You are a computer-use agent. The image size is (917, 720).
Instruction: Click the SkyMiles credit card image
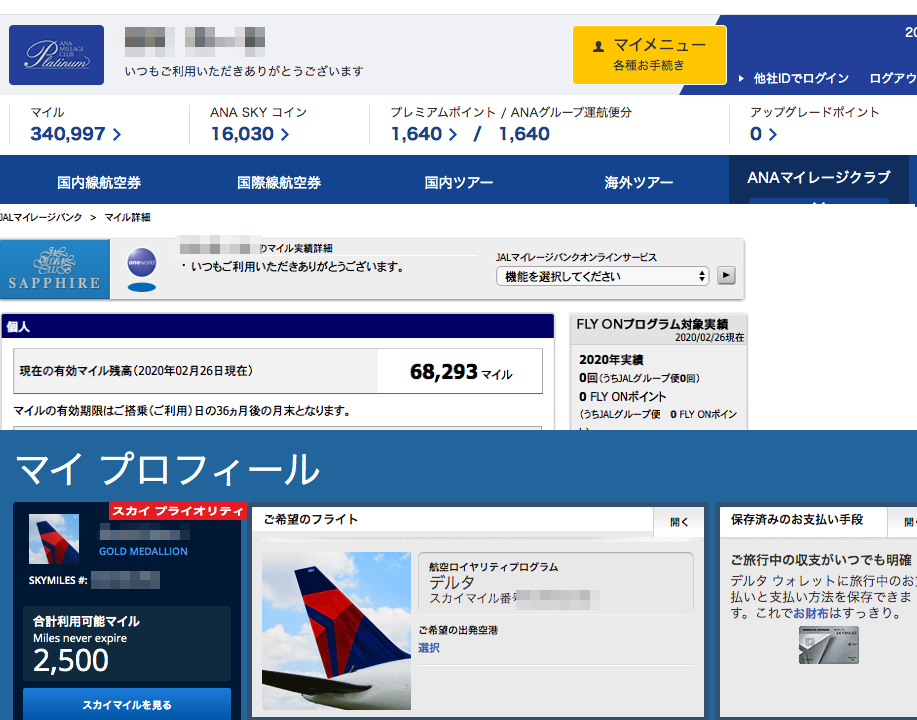(x=829, y=645)
